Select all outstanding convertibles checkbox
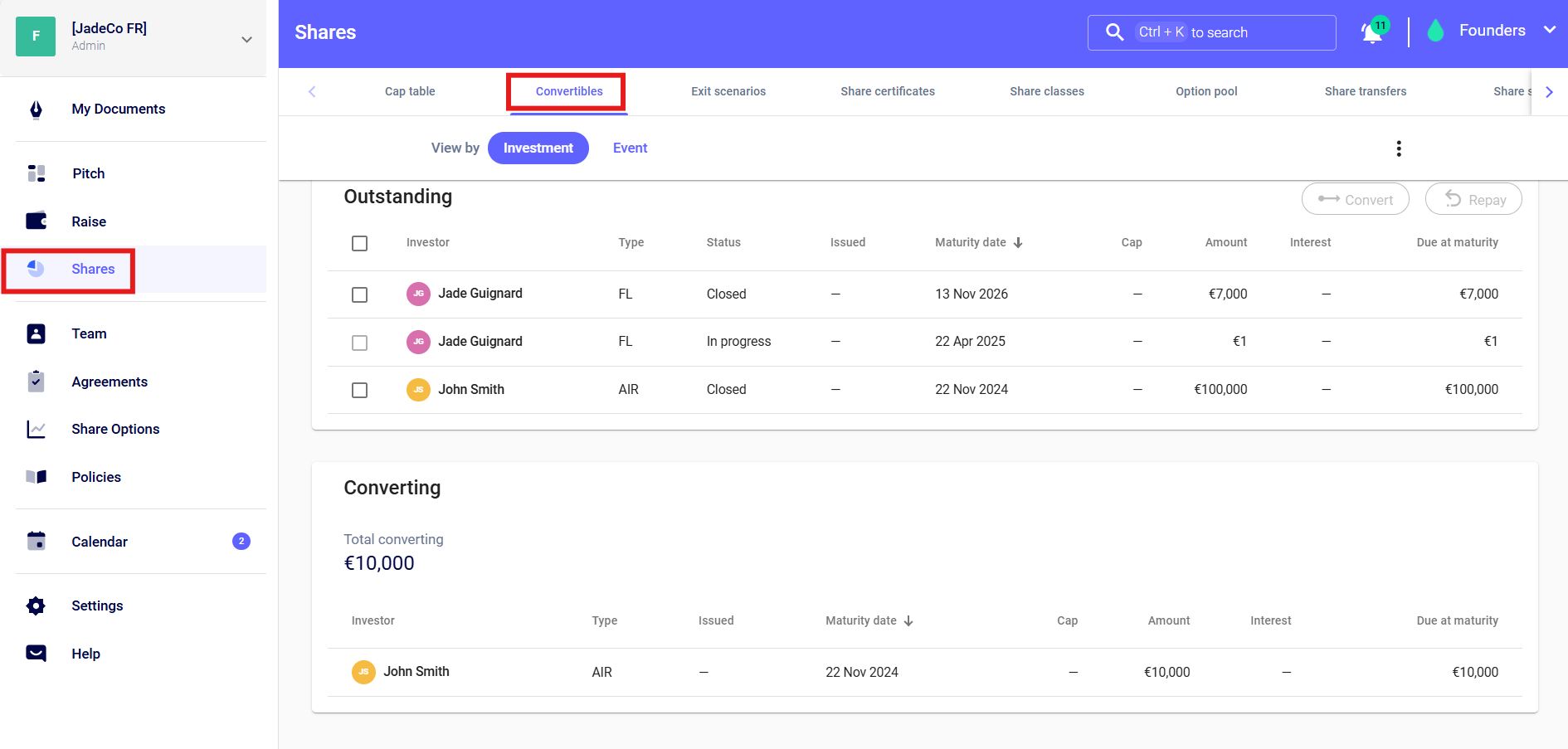Screen dimensions: 1568x749 click(359, 243)
